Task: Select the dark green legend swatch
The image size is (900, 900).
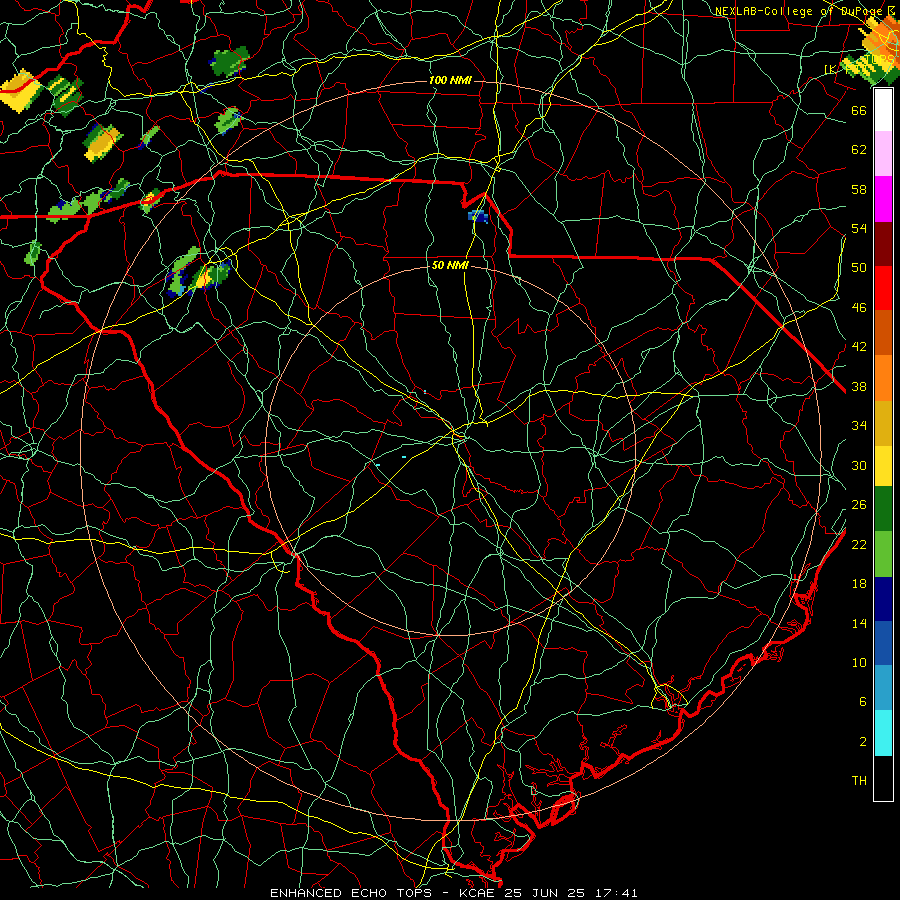Action: pyautogui.click(x=883, y=509)
